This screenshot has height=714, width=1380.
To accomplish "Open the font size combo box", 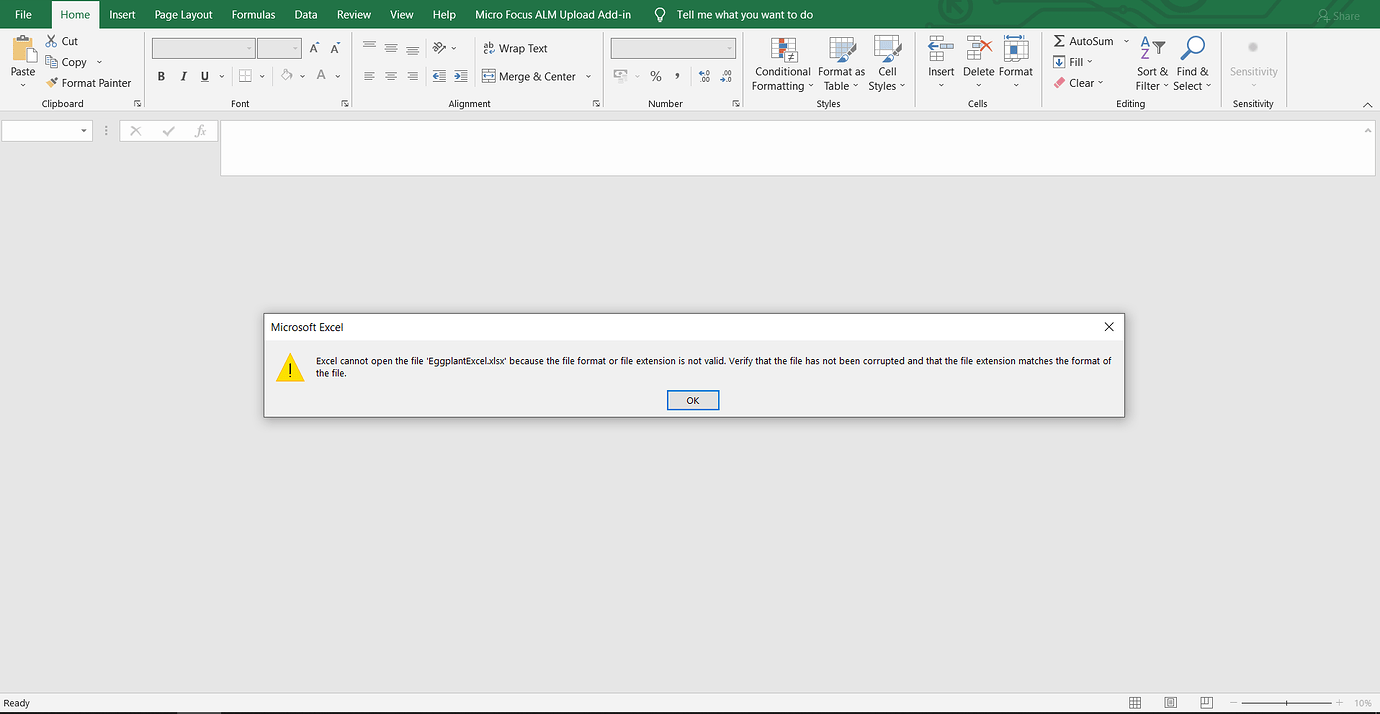I will point(279,48).
